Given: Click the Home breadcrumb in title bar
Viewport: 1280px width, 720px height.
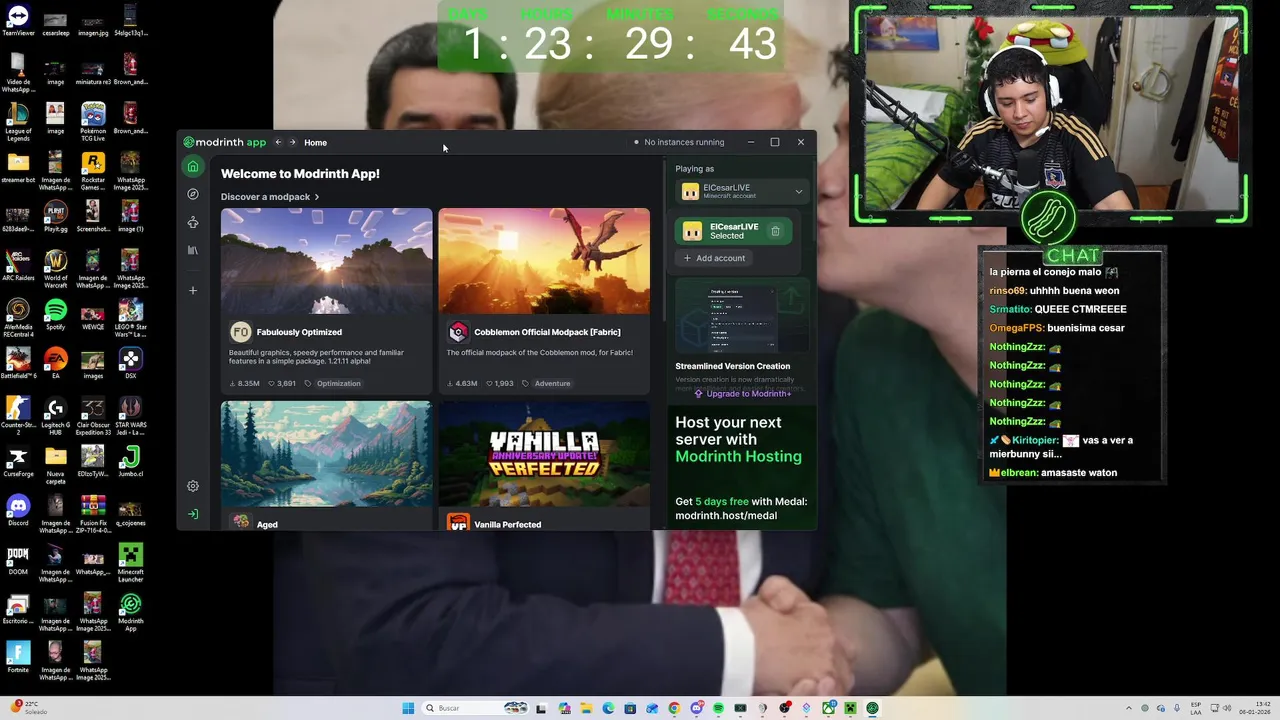Looking at the screenshot, I should pyautogui.click(x=315, y=142).
